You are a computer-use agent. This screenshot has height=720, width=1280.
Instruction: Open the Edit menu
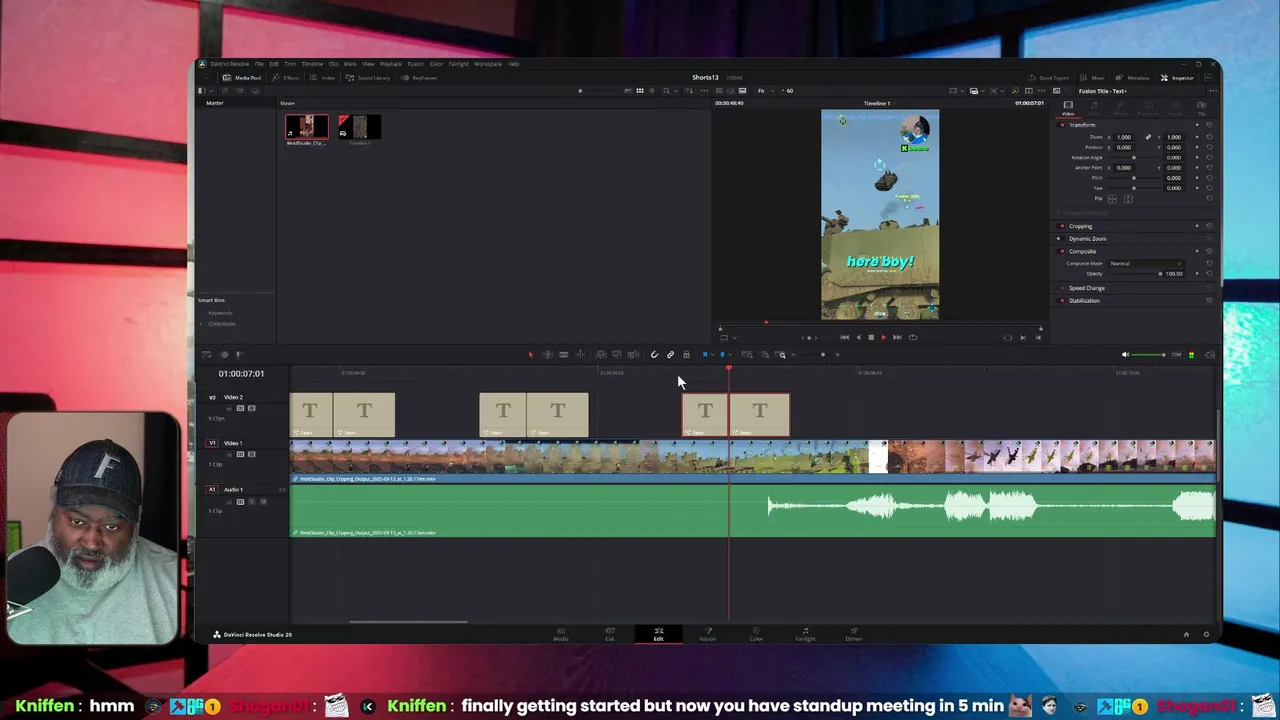pos(274,64)
